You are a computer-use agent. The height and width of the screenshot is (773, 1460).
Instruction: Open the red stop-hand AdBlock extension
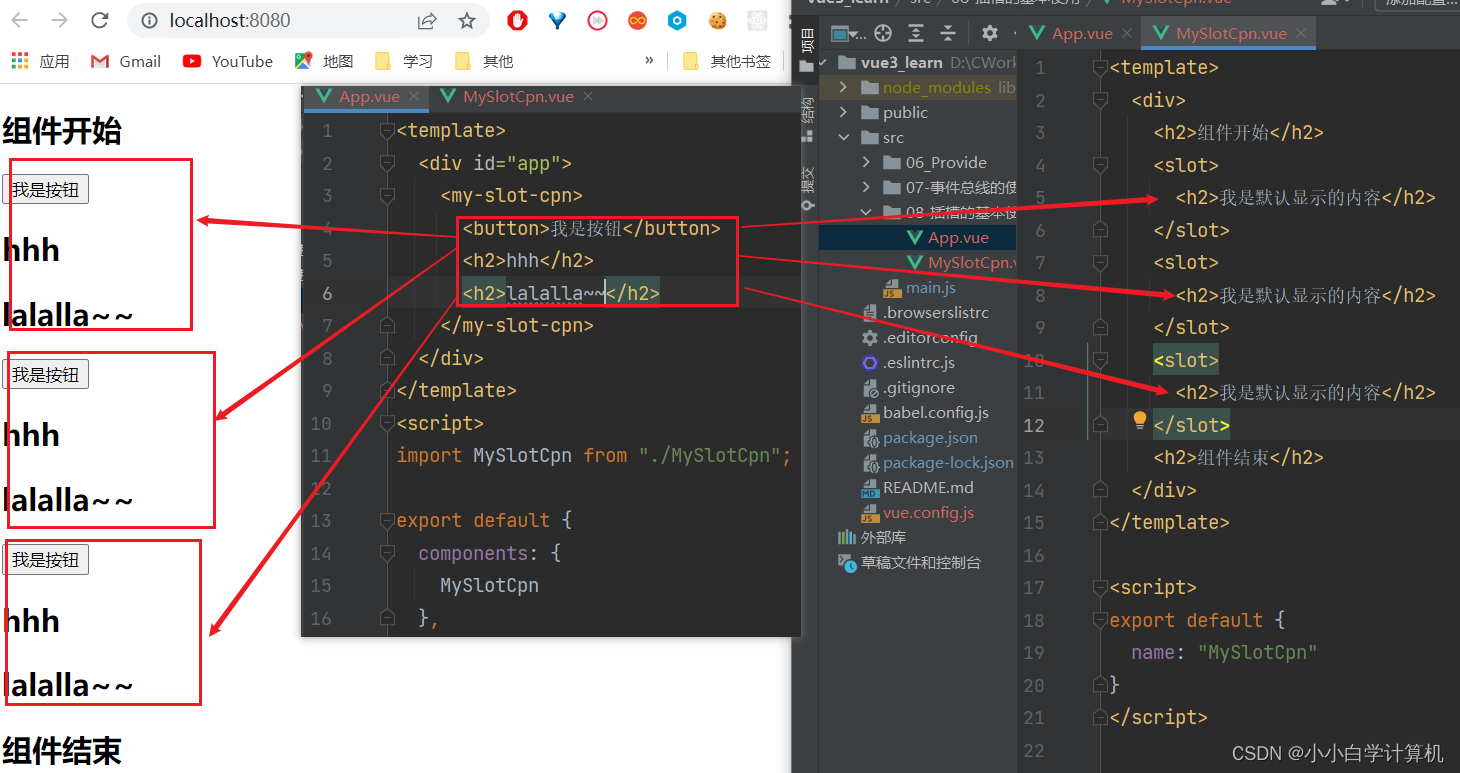pyautogui.click(x=517, y=20)
